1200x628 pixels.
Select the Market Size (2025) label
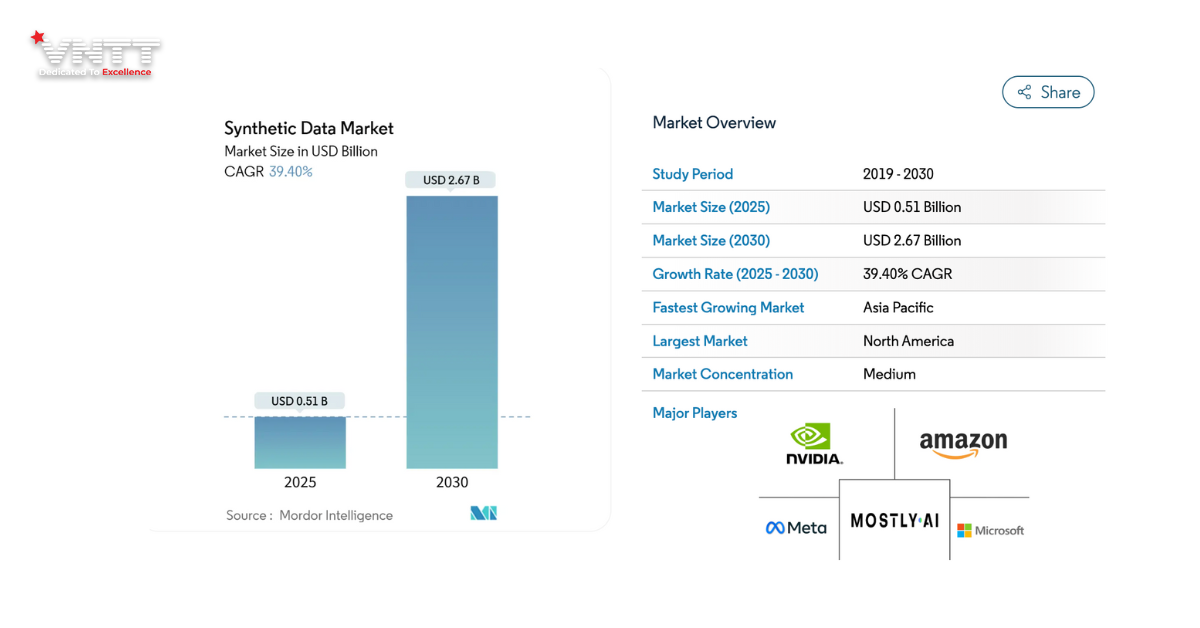711,207
